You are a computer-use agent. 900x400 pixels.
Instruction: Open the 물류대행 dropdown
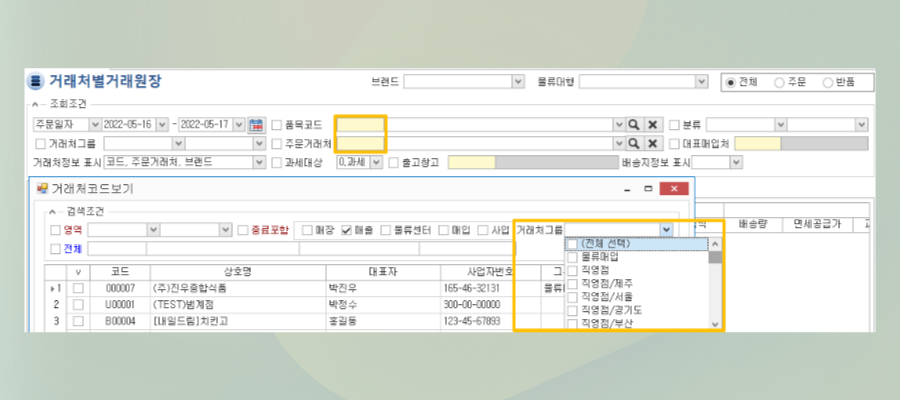(x=701, y=82)
